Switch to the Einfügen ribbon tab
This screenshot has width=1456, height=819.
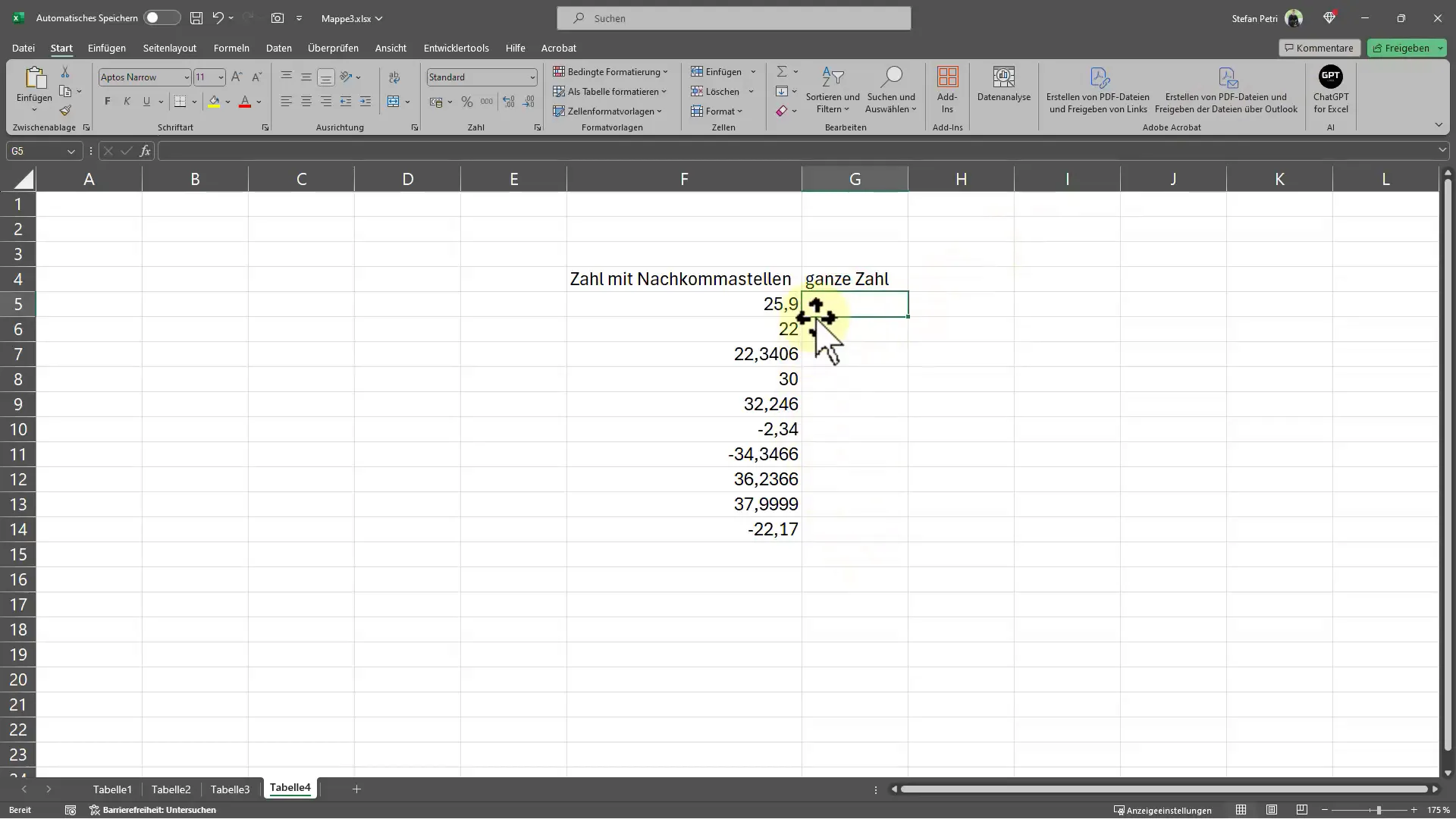coord(106,47)
